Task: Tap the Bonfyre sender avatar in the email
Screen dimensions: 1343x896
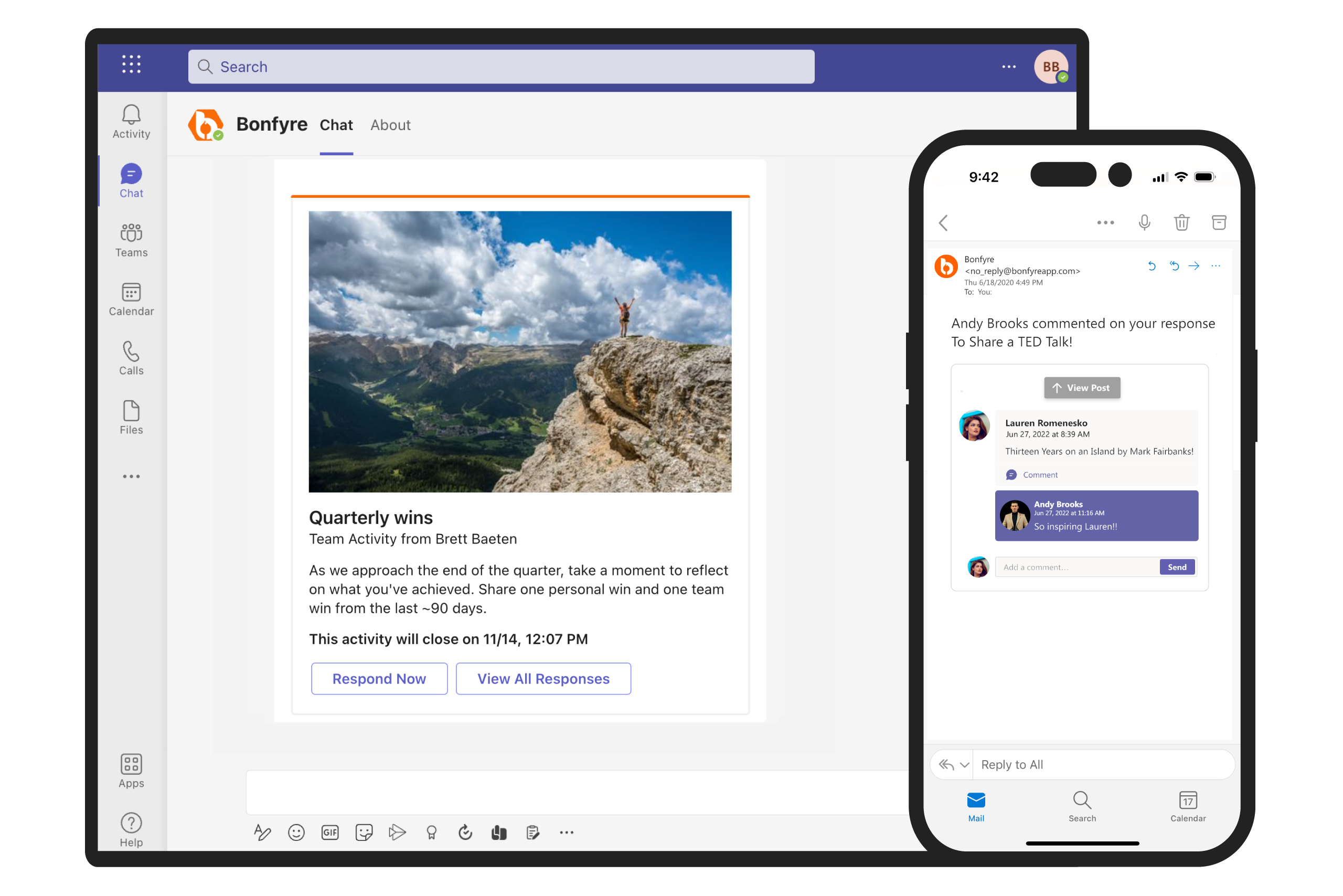Action: tap(946, 266)
